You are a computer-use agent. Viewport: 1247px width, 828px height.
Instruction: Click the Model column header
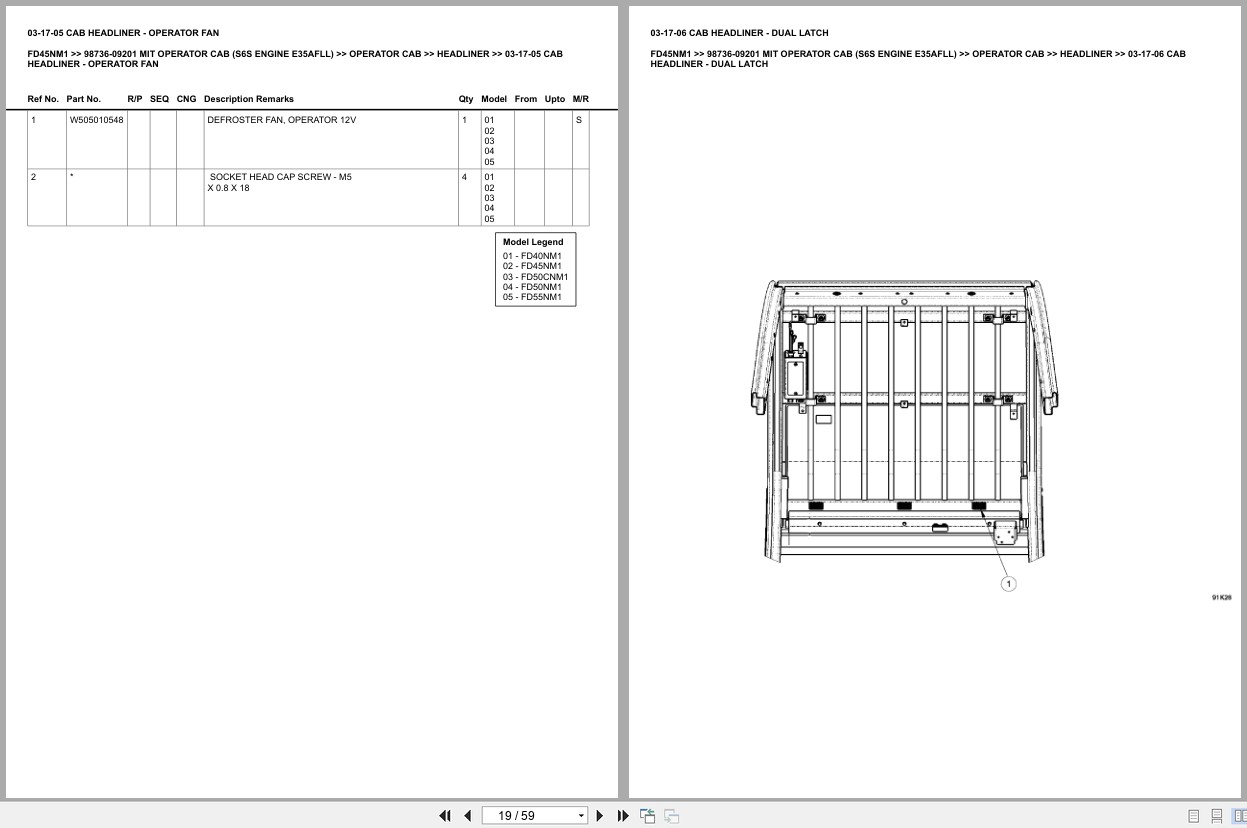[x=494, y=99]
